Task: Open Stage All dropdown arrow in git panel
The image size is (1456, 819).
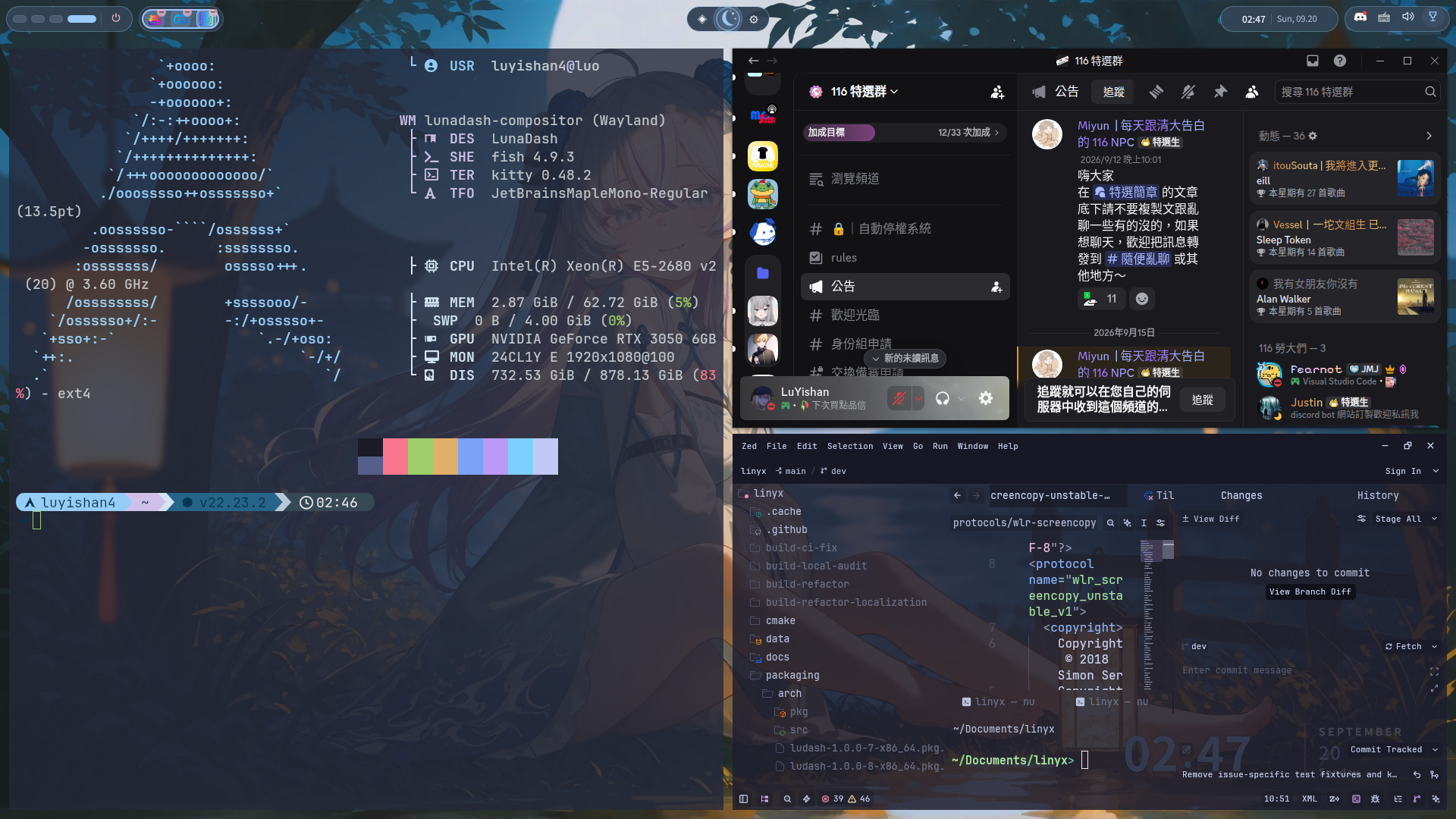Action: click(1434, 519)
